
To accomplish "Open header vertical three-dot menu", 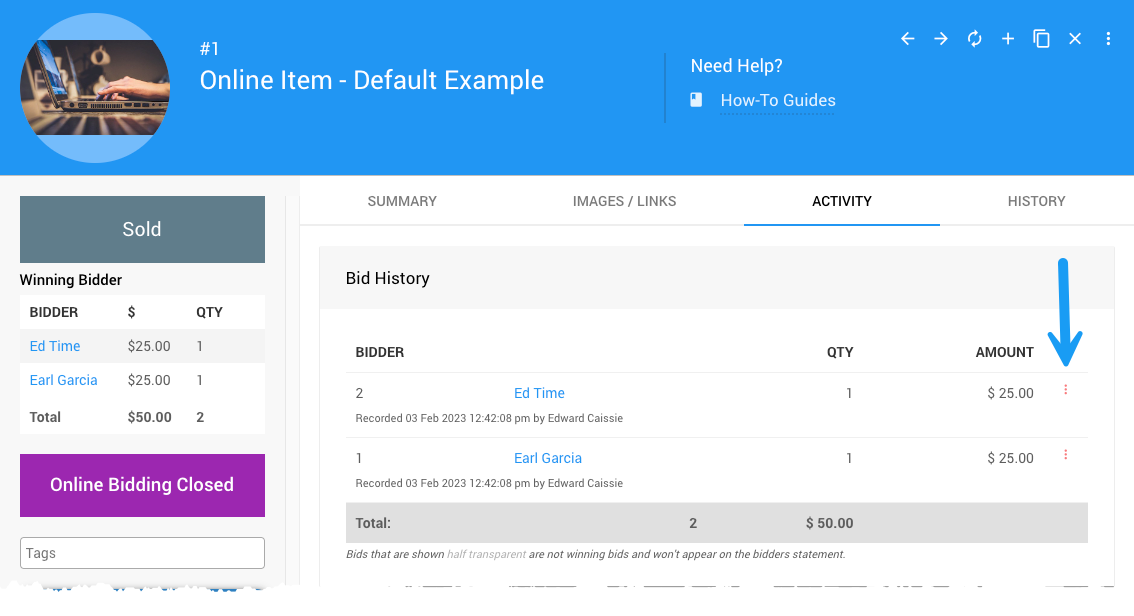I will pyautogui.click(x=1108, y=39).
